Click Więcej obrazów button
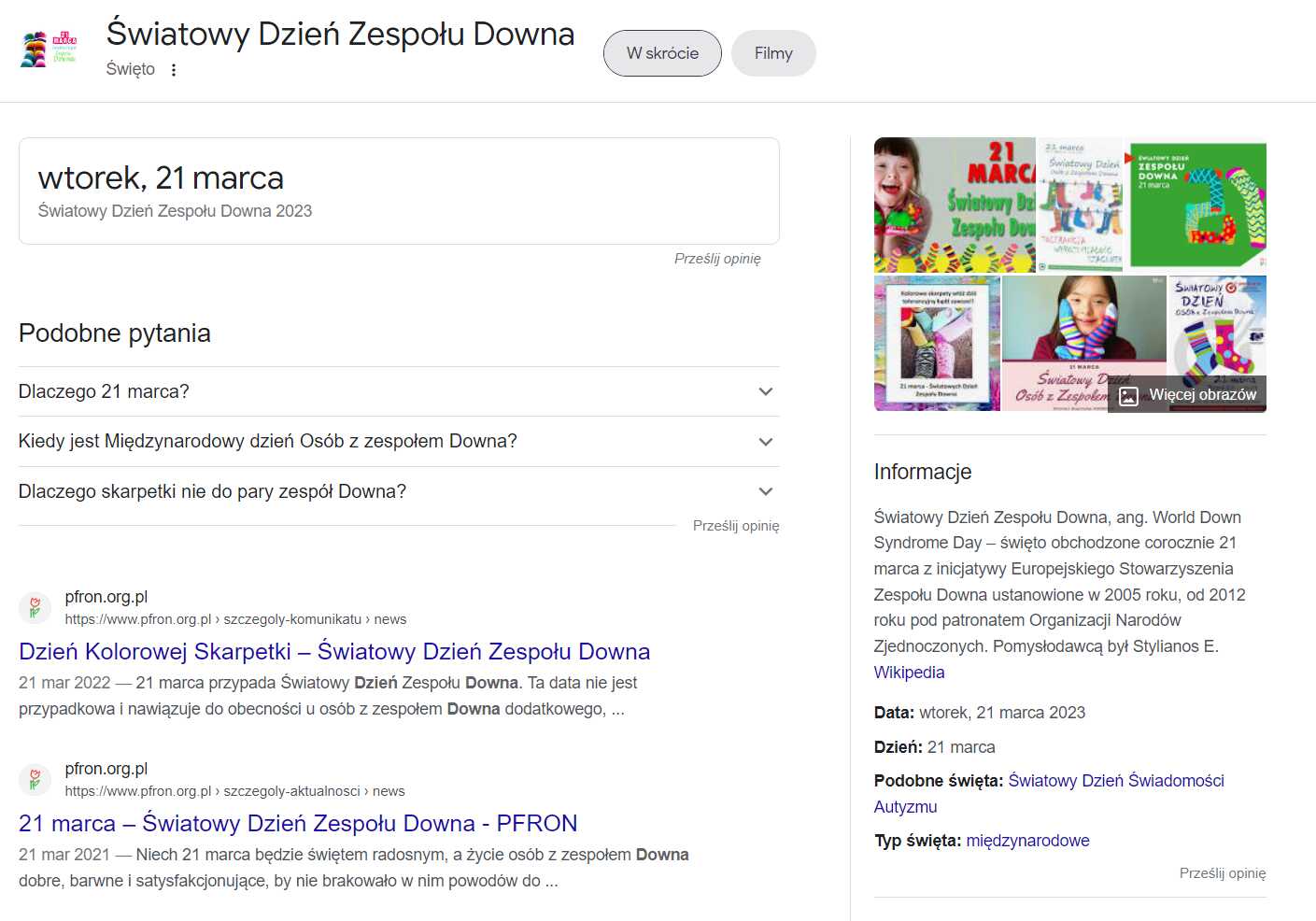This screenshot has height=921, width=1316. (1187, 394)
